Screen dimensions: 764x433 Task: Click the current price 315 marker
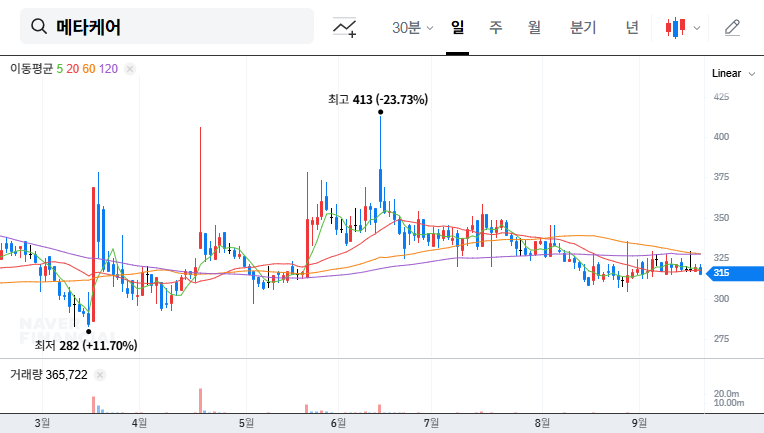click(735, 273)
